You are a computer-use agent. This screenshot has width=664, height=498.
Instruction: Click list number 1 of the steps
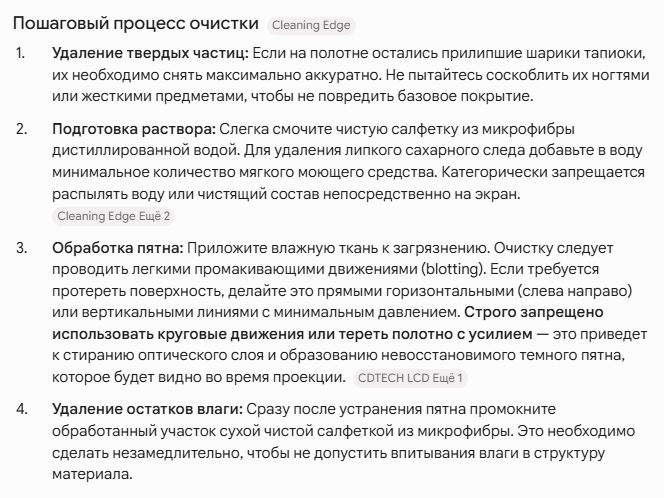pos(21,53)
